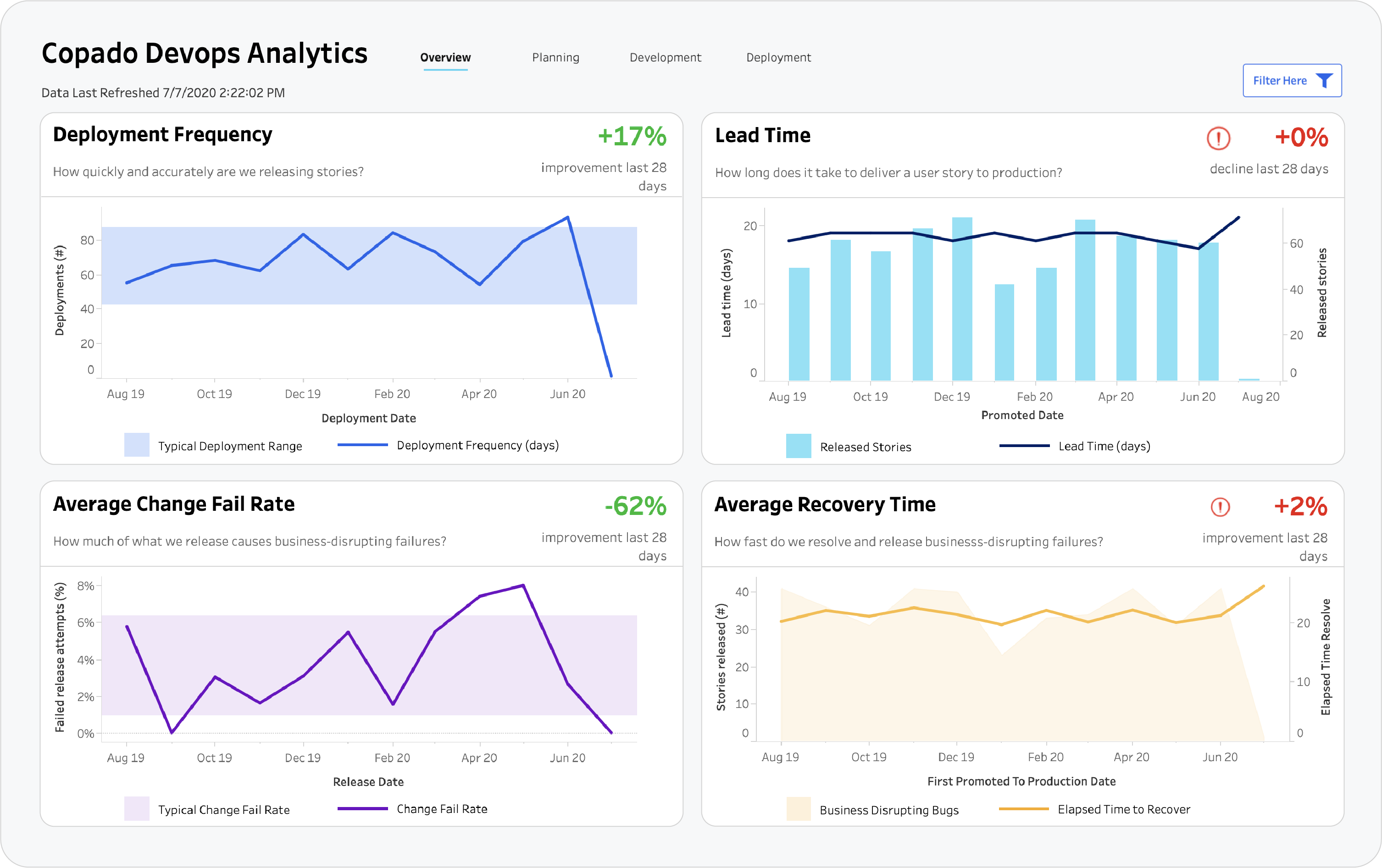Click the Lead Time red alert icon
This screenshot has width=1382, height=868.
[1218, 138]
